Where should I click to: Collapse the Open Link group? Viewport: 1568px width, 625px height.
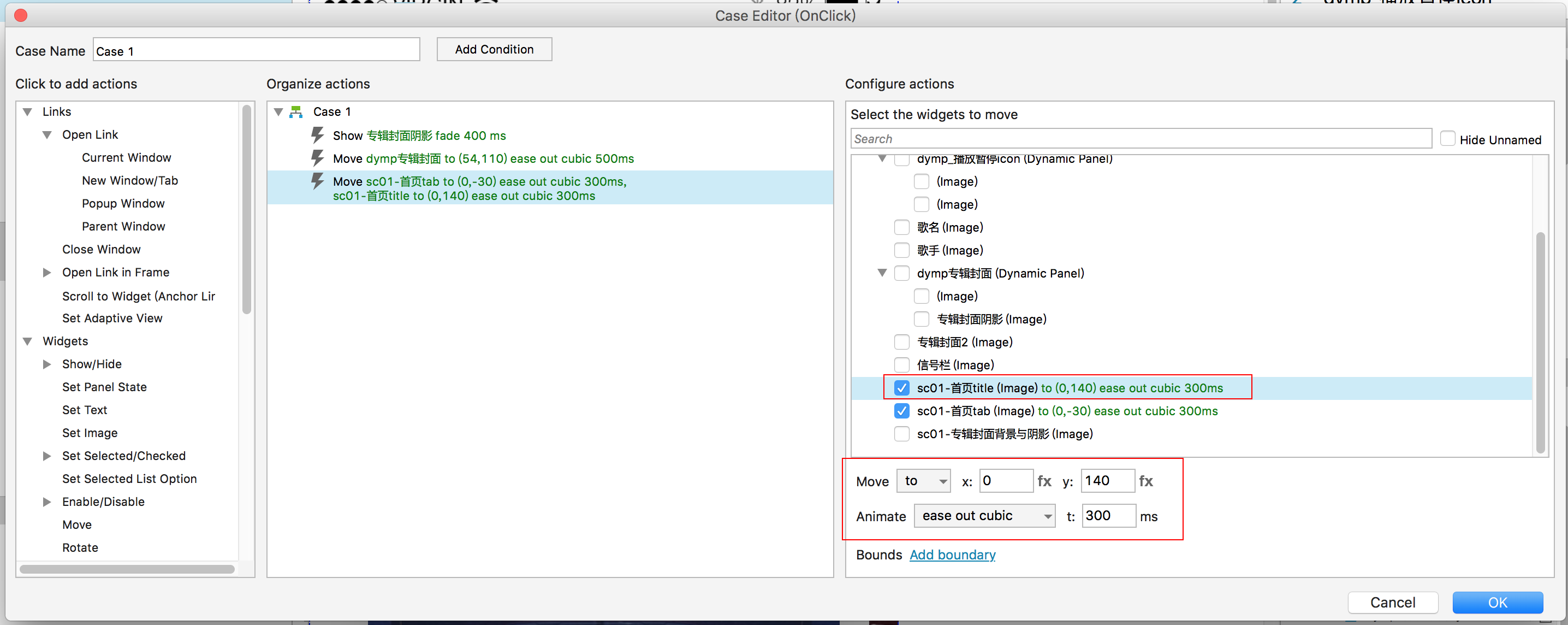tap(47, 134)
